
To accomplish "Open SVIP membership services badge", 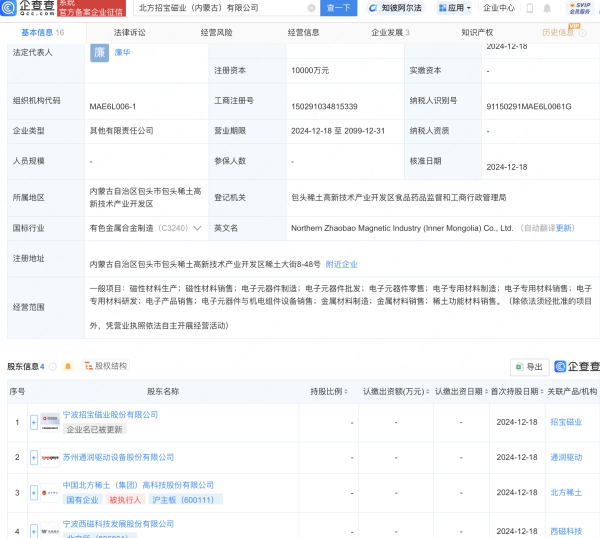I will coord(579,8).
